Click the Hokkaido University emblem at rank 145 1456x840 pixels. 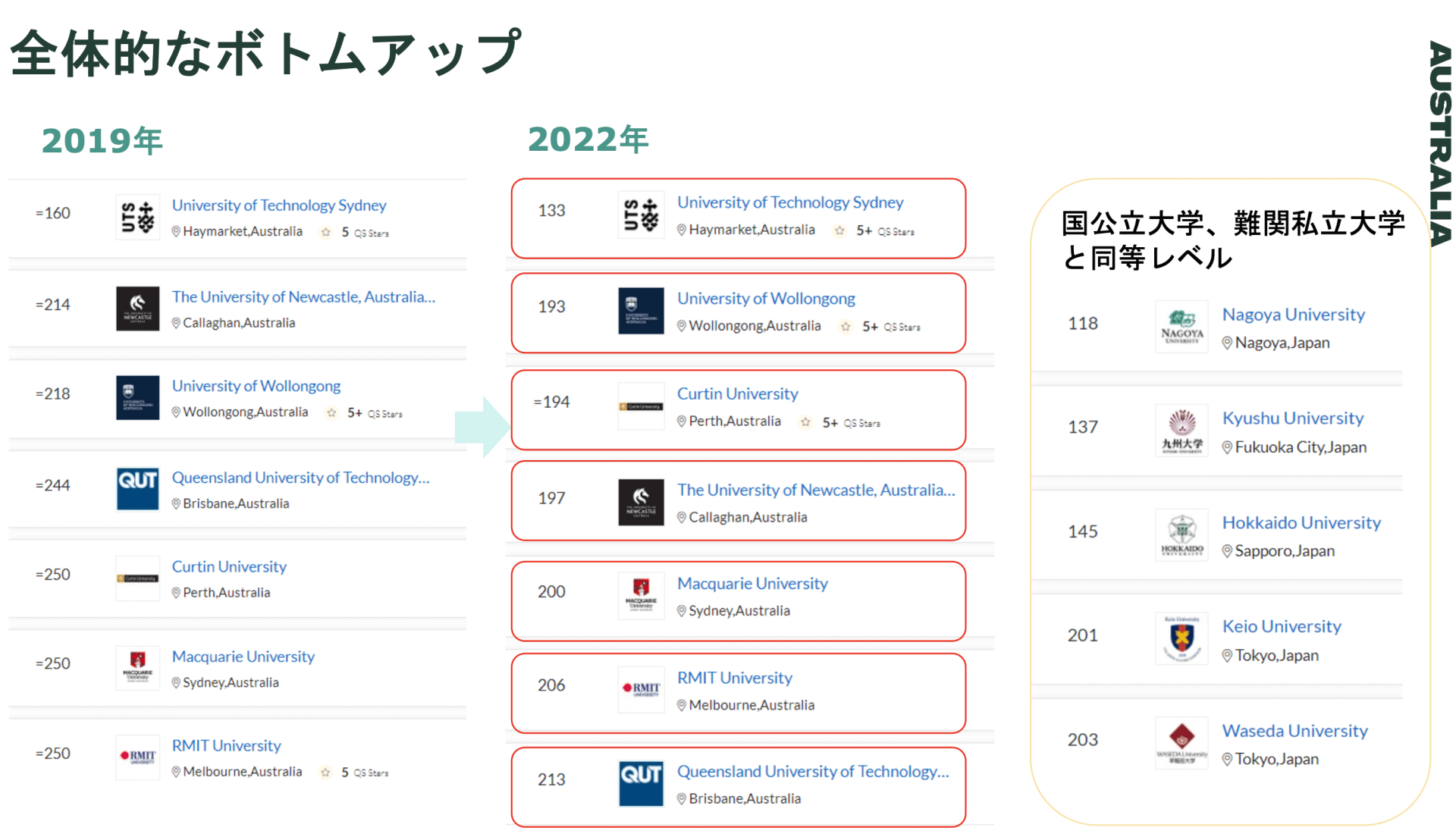point(1181,534)
